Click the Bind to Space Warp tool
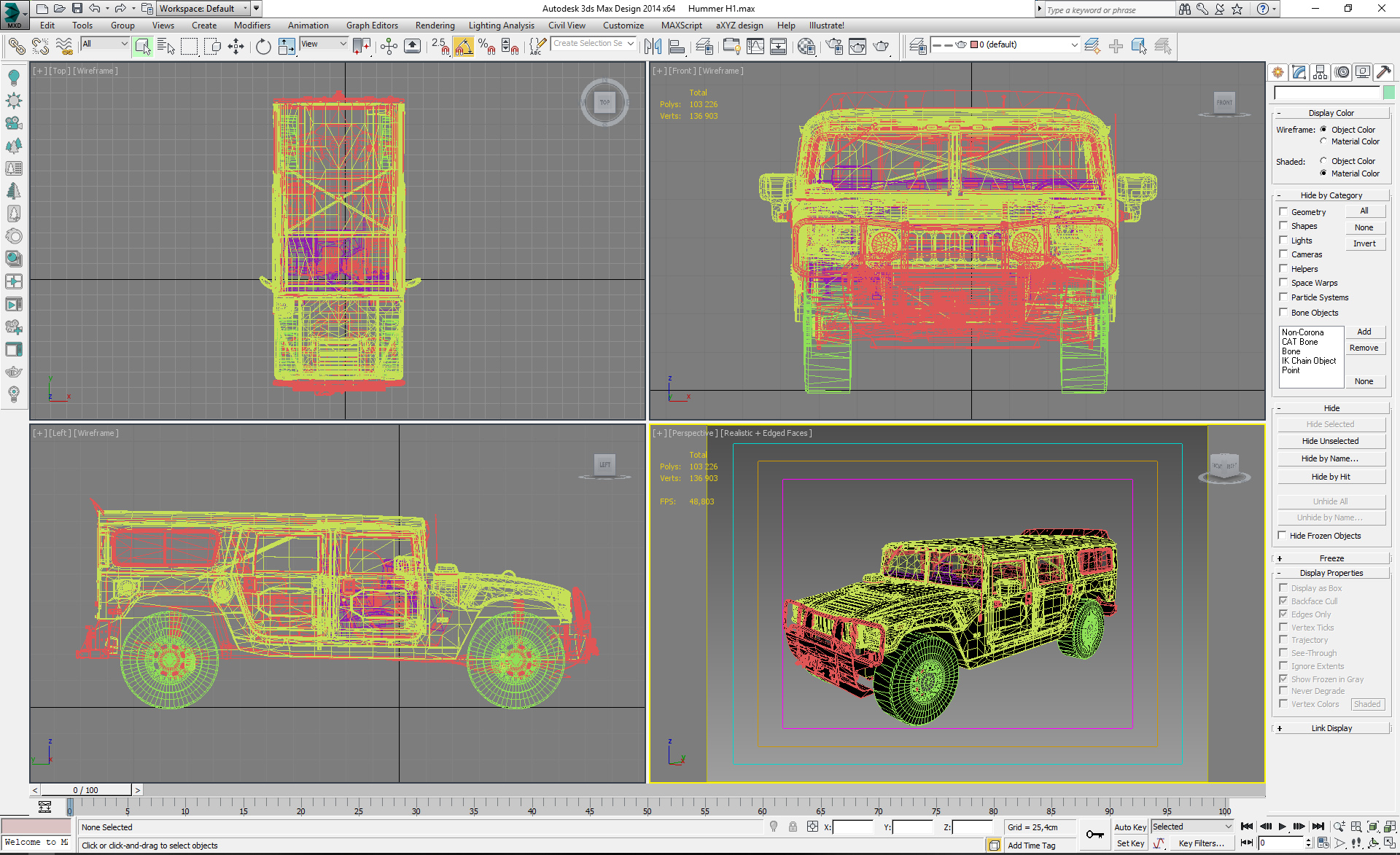1400x855 pixels. (64, 47)
